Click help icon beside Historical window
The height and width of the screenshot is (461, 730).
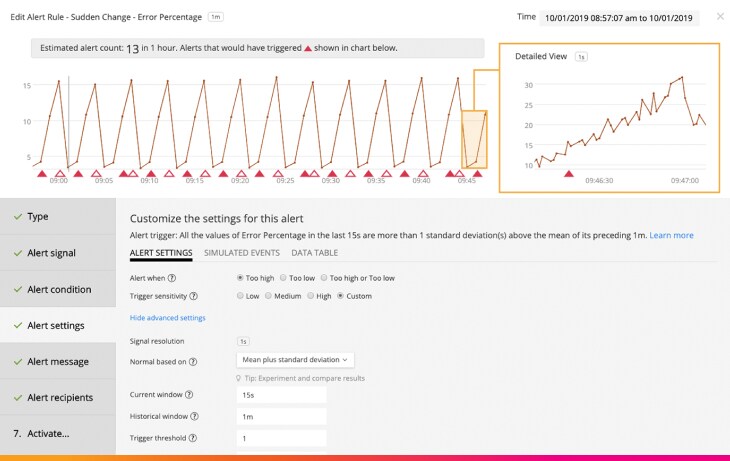(194, 416)
